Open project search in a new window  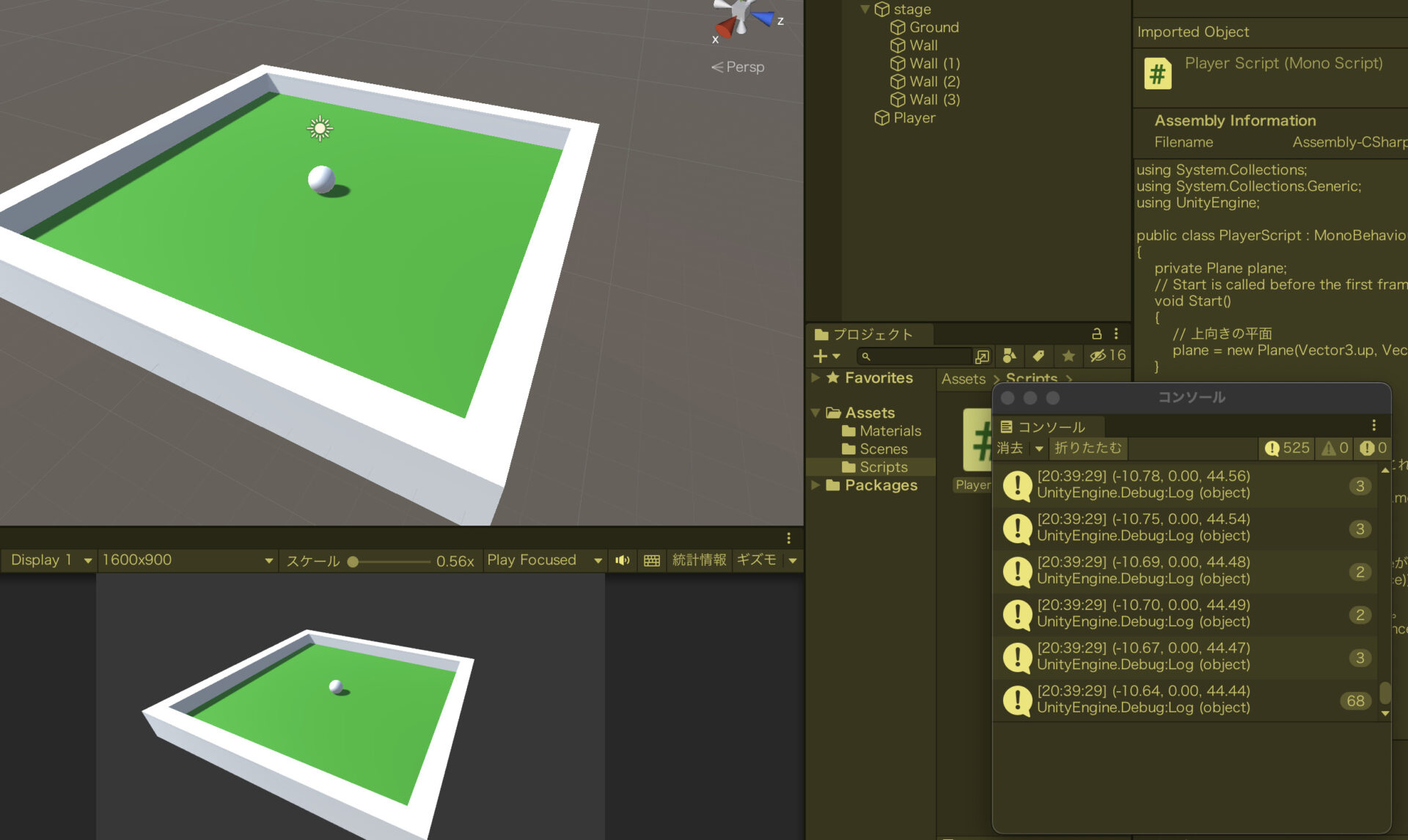click(983, 356)
